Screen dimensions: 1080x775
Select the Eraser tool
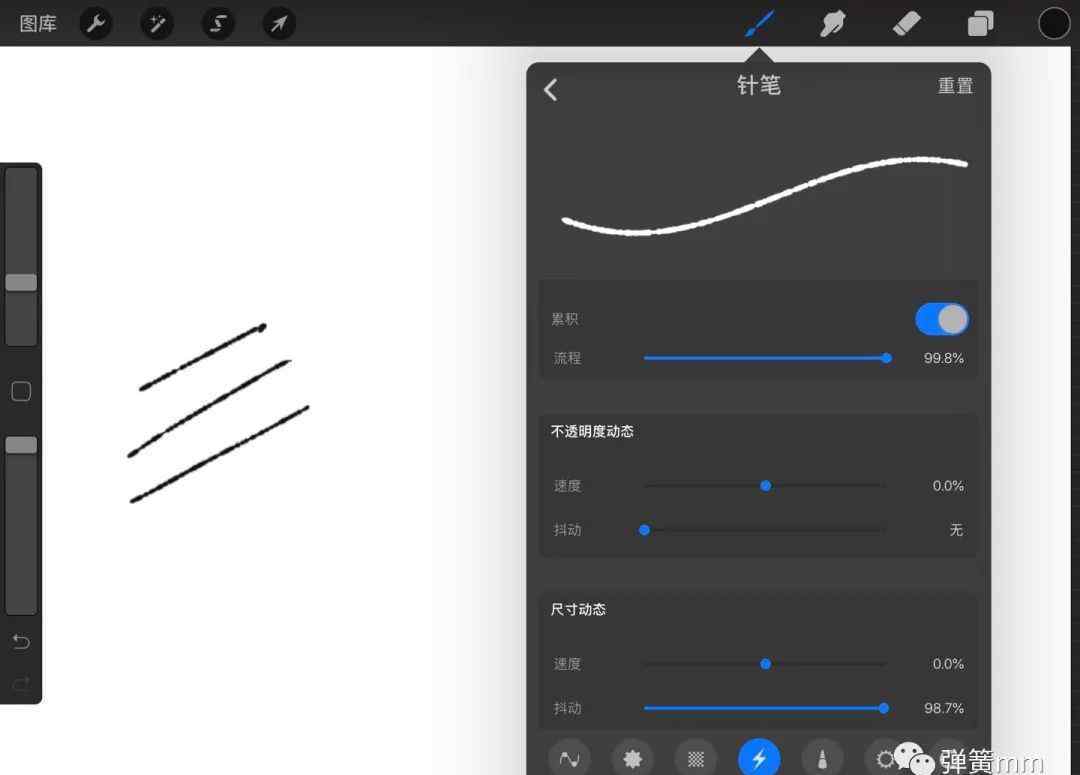point(906,23)
